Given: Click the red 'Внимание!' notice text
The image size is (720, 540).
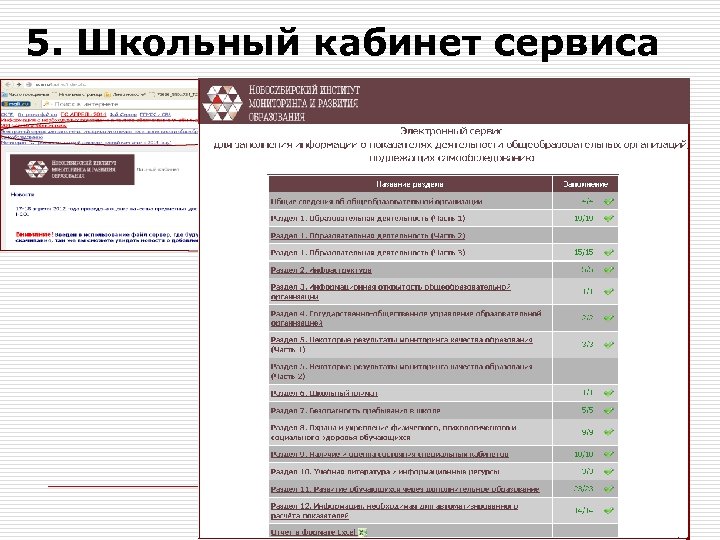Looking at the screenshot, I should pos(34,234).
